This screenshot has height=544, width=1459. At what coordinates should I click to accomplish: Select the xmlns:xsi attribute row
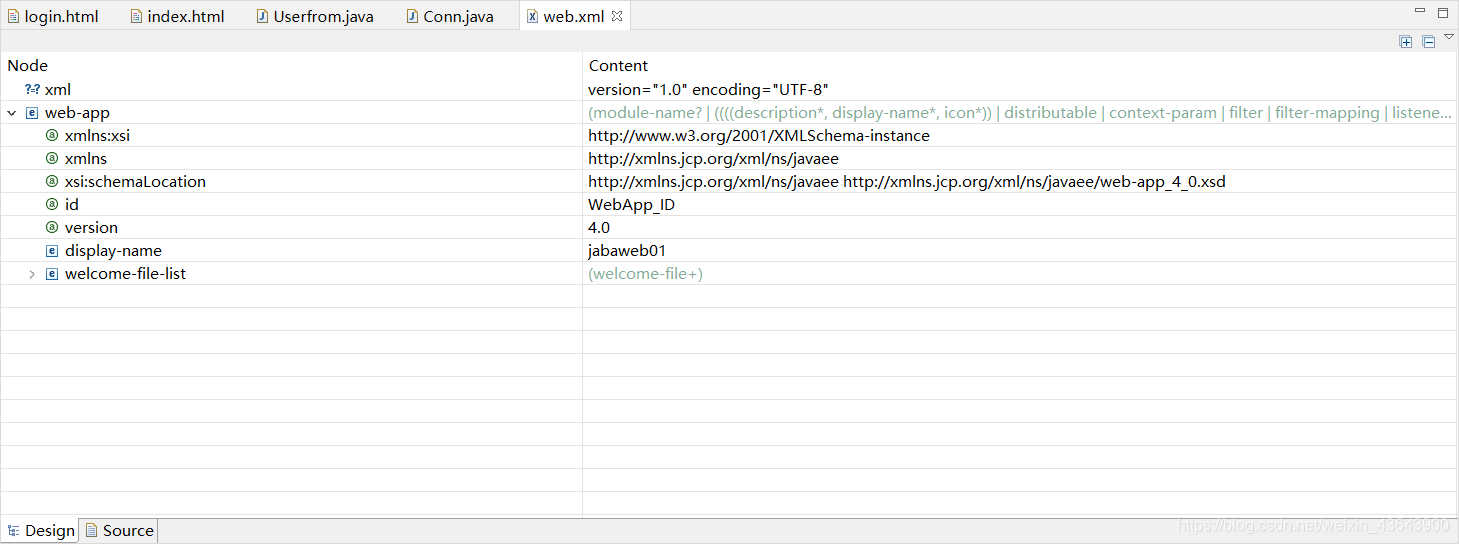pos(728,136)
